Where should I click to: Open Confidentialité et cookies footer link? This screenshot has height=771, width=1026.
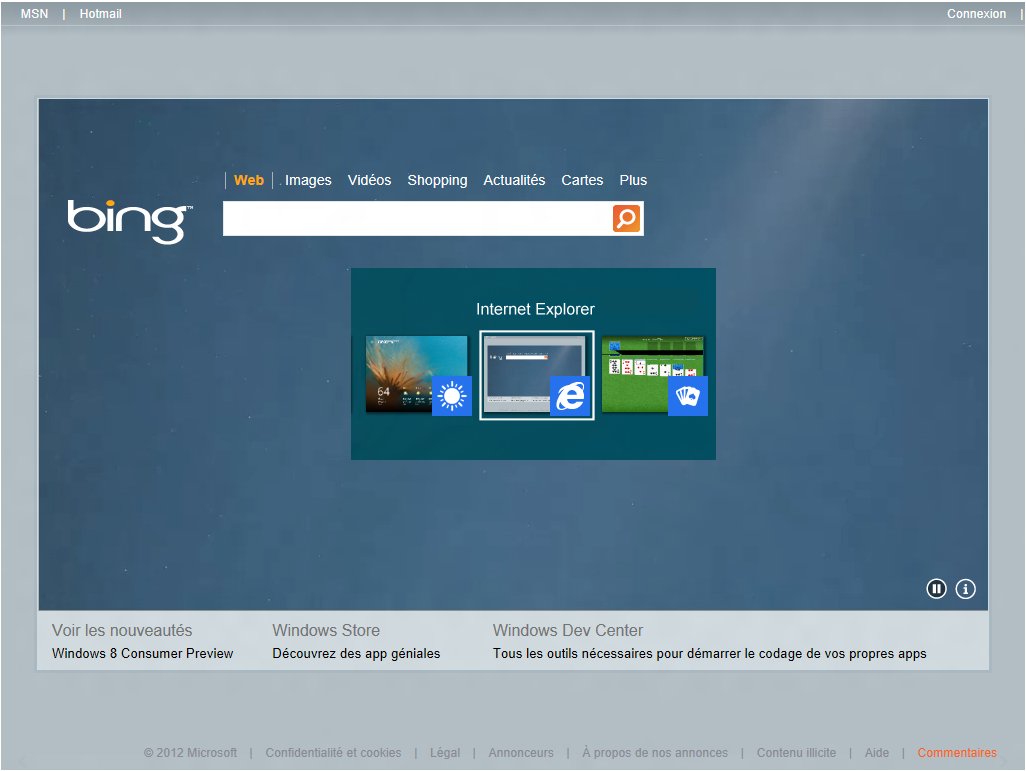[x=333, y=753]
